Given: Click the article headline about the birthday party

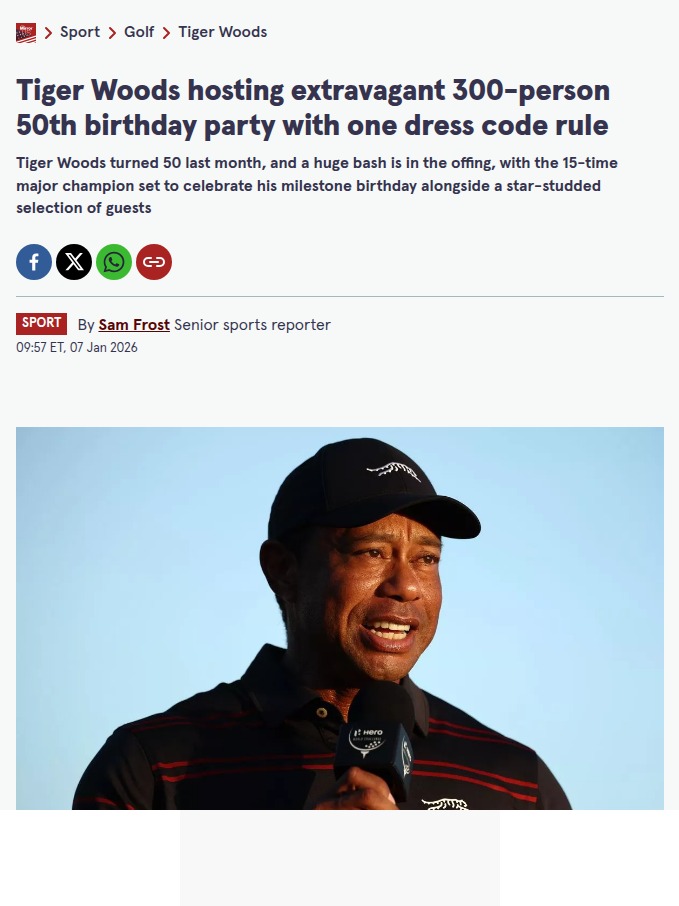Looking at the screenshot, I should point(313,108).
